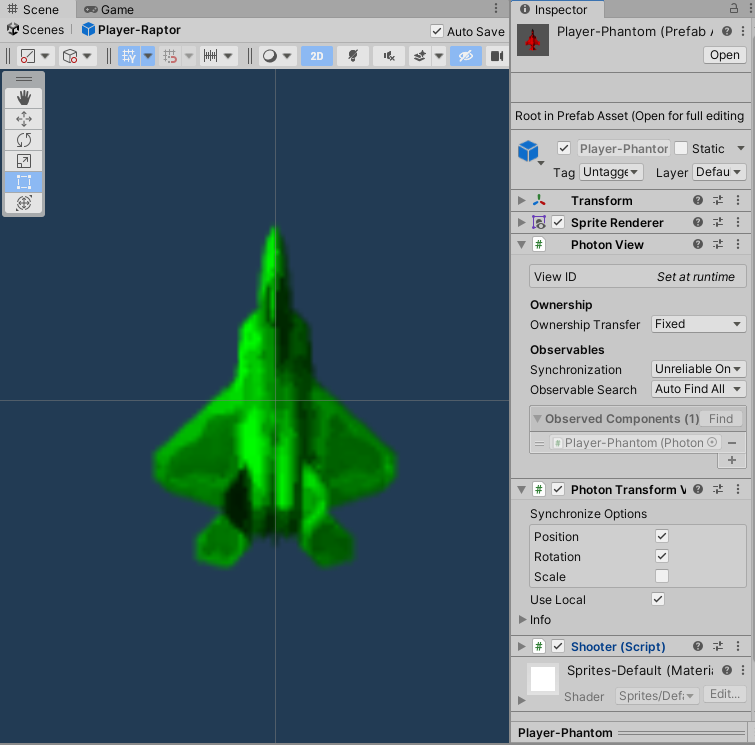Toggle Rotation sync checkbox
The image size is (755, 745).
[x=662, y=556]
